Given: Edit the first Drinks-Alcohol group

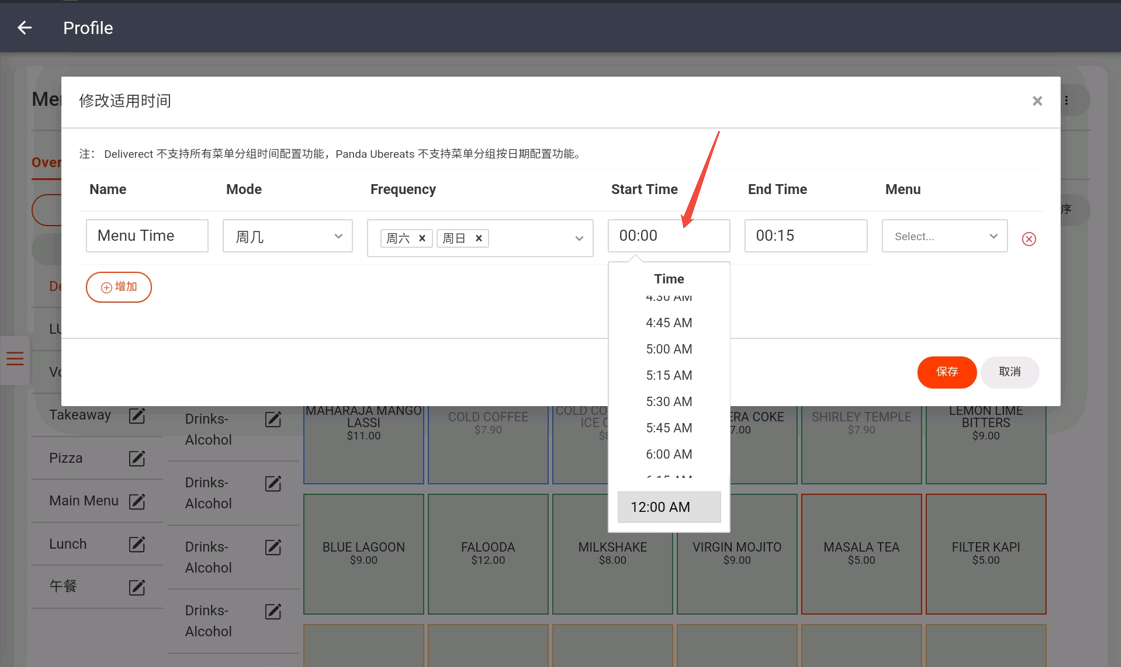Looking at the screenshot, I should pos(273,419).
